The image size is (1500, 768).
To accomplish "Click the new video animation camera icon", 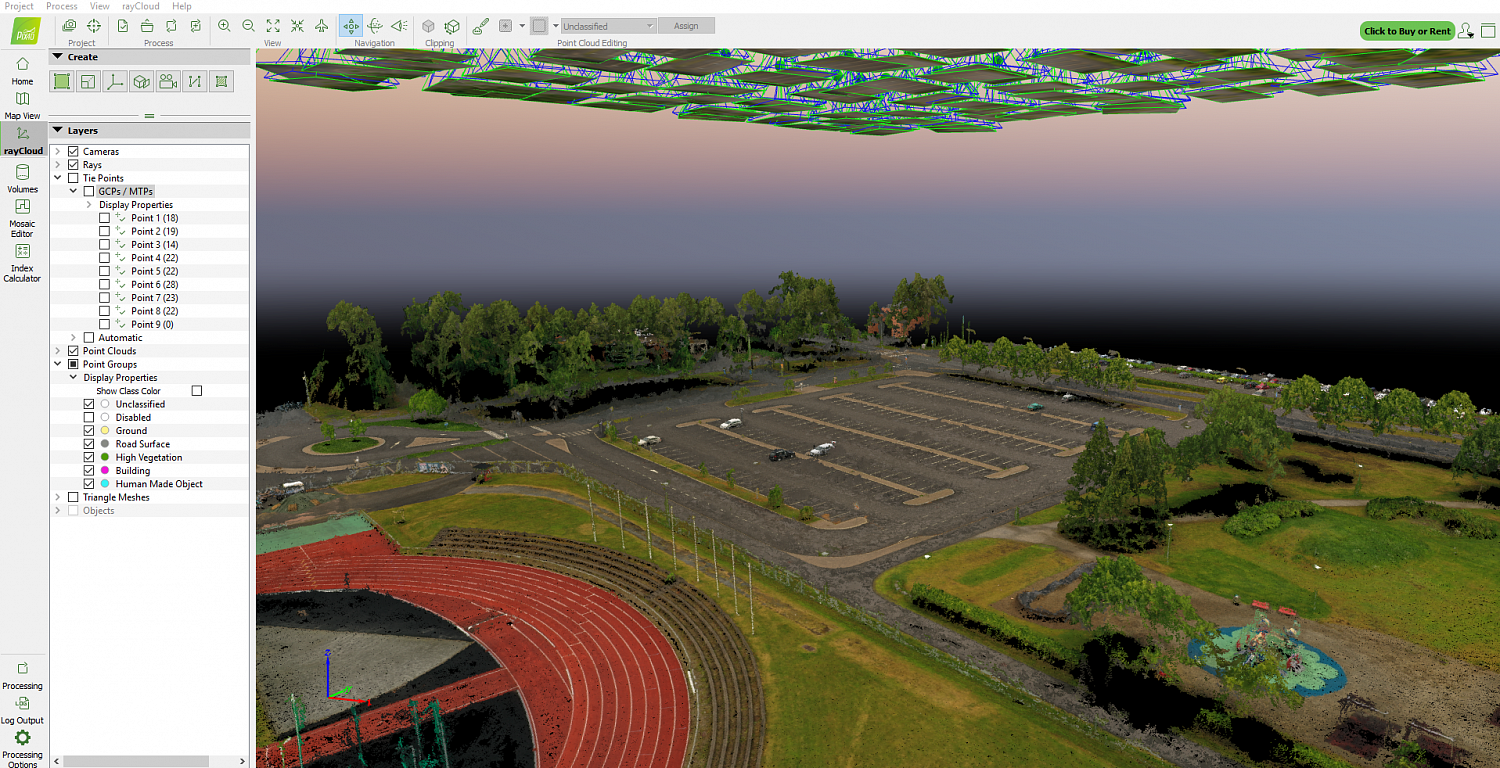I will [x=168, y=82].
